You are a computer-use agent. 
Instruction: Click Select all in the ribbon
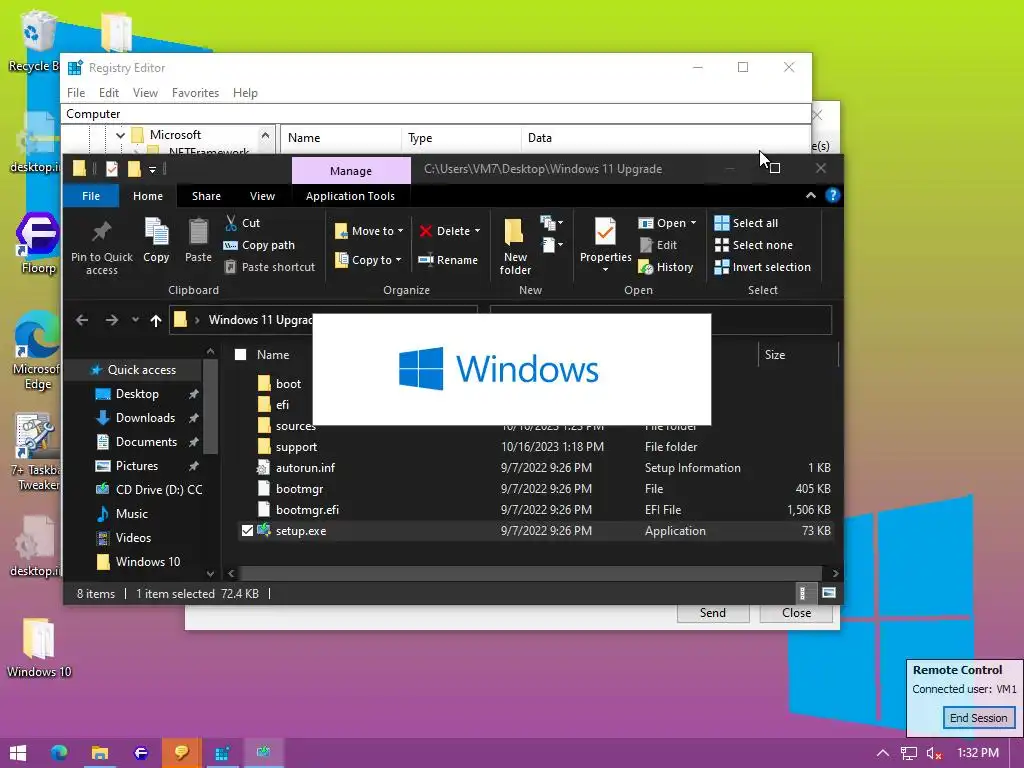click(x=746, y=223)
